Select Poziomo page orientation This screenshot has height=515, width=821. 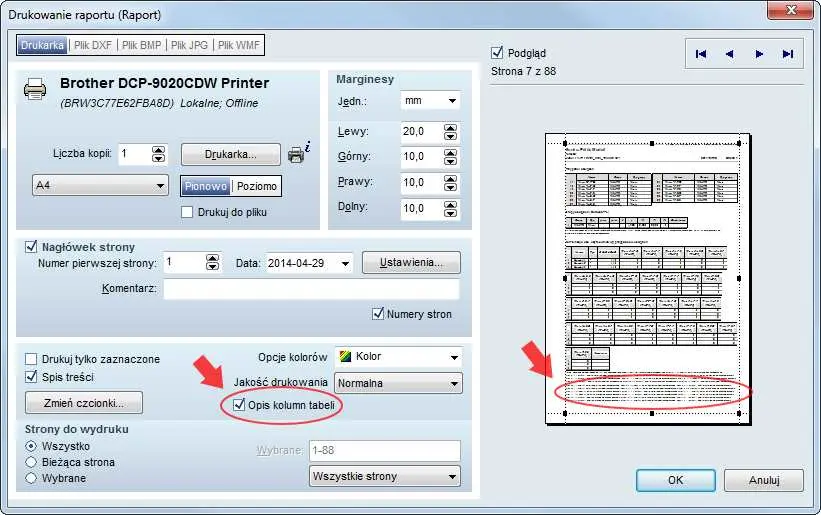(256, 186)
